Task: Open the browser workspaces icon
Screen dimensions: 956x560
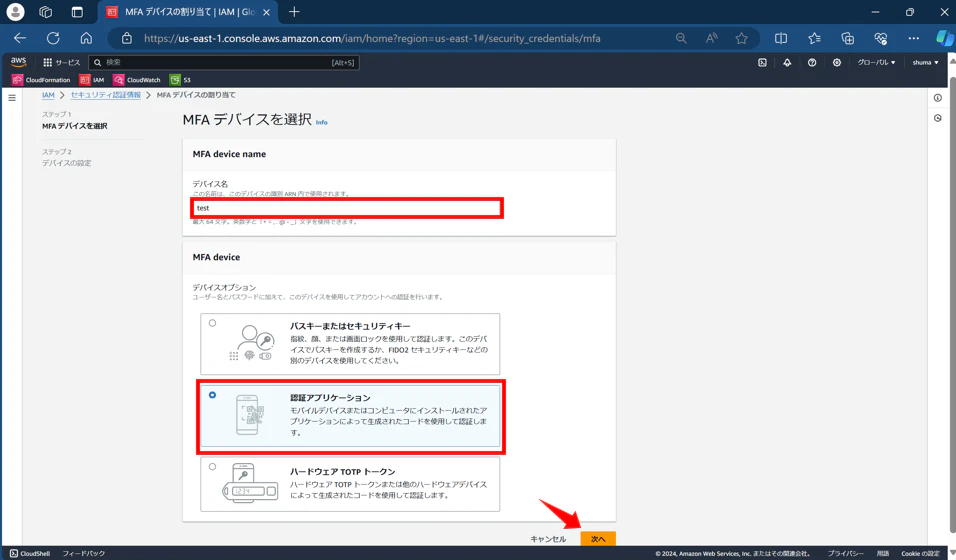Action: pos(46,12)
